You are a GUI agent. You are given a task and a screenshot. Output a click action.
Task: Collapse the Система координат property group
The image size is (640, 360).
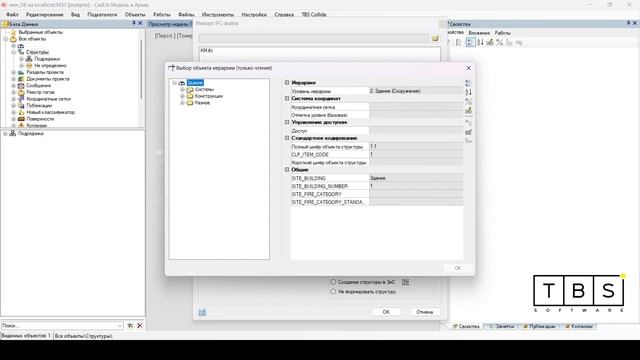point(287,98)
